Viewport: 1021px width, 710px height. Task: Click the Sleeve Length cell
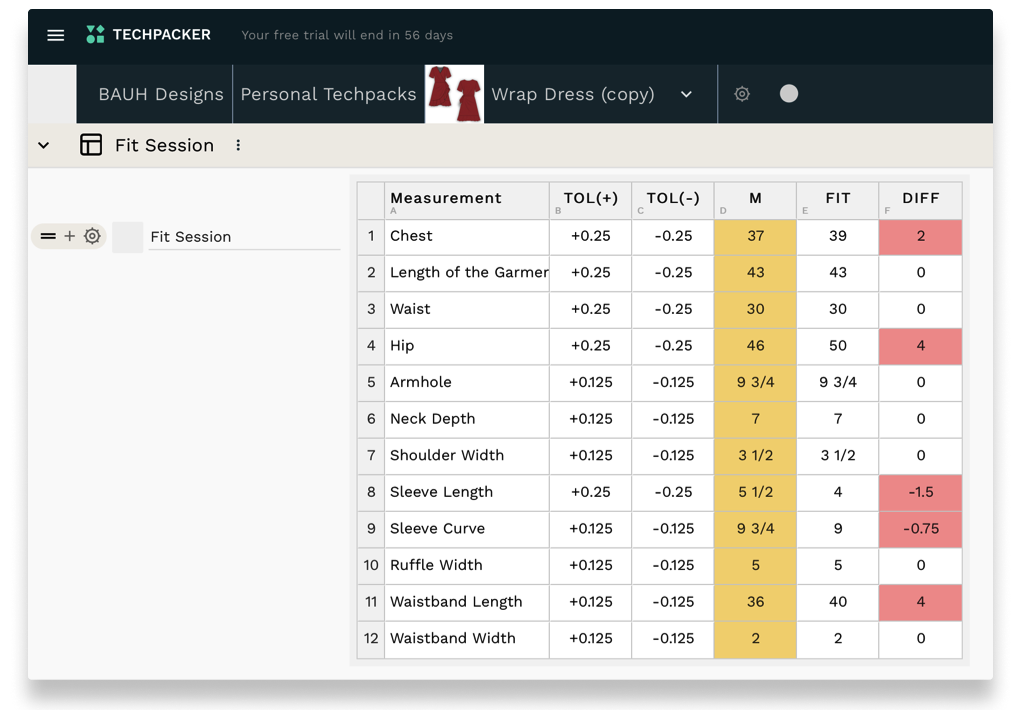point(467,492)
